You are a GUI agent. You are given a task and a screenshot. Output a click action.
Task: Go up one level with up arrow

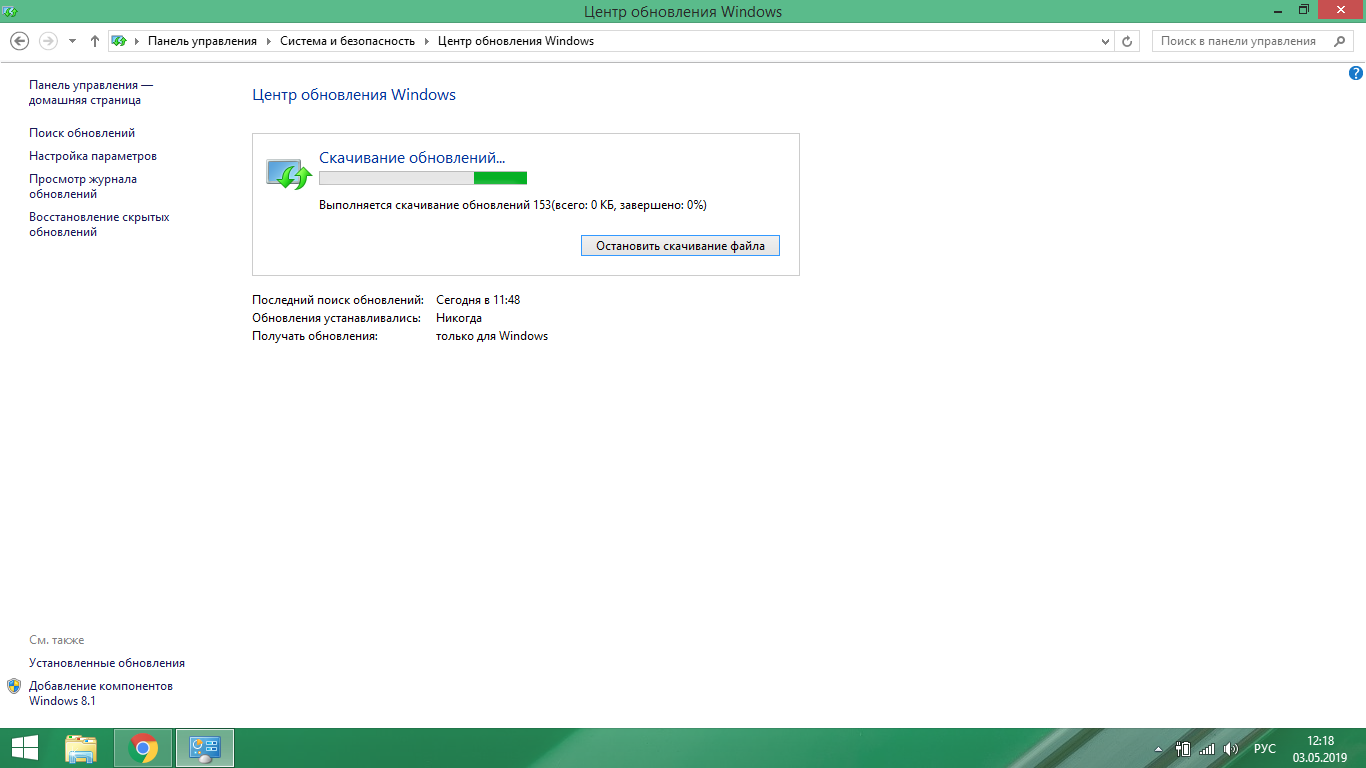[95, 41]
